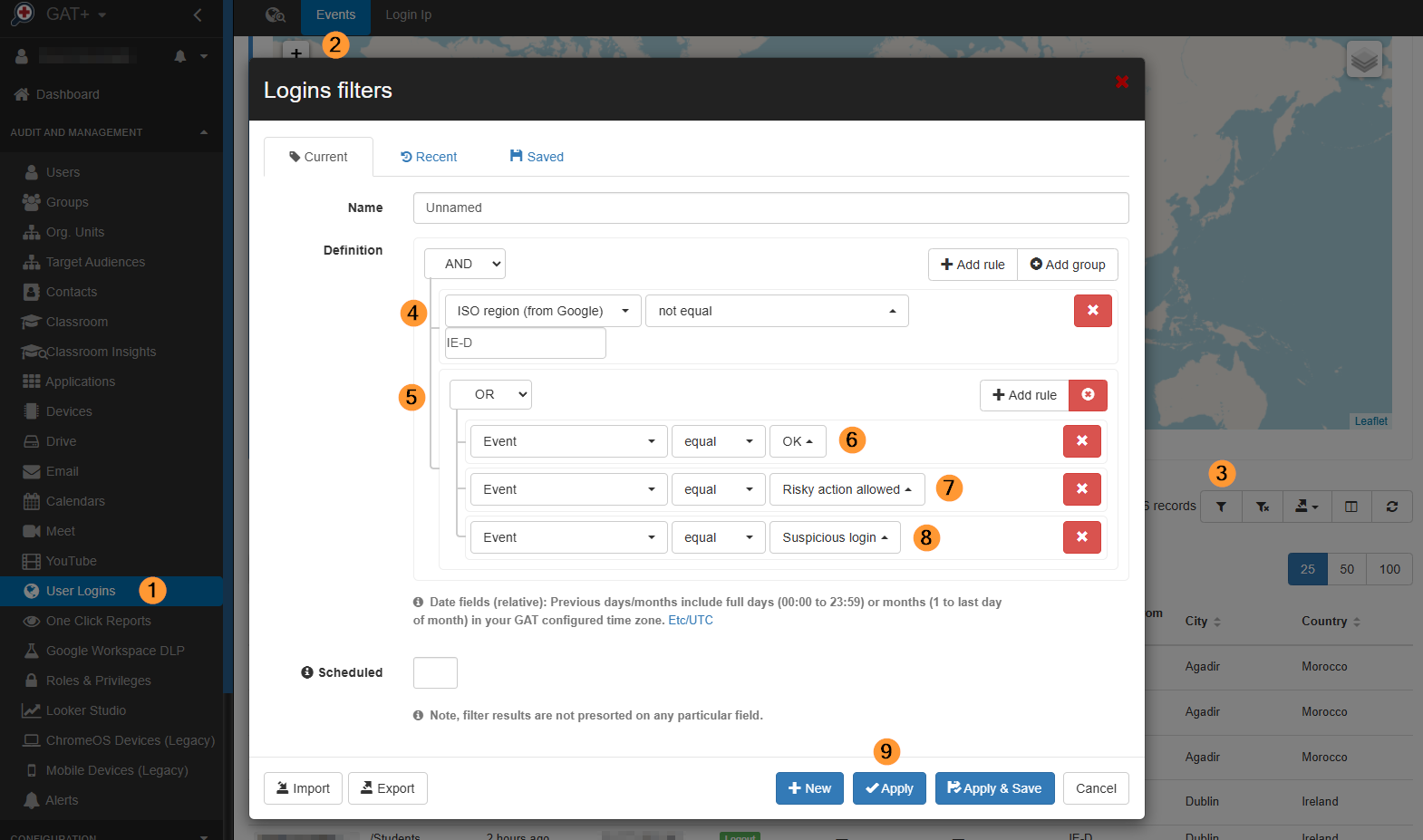Click the filter Name input field
1423x840 pixels.
click(771, 208)
